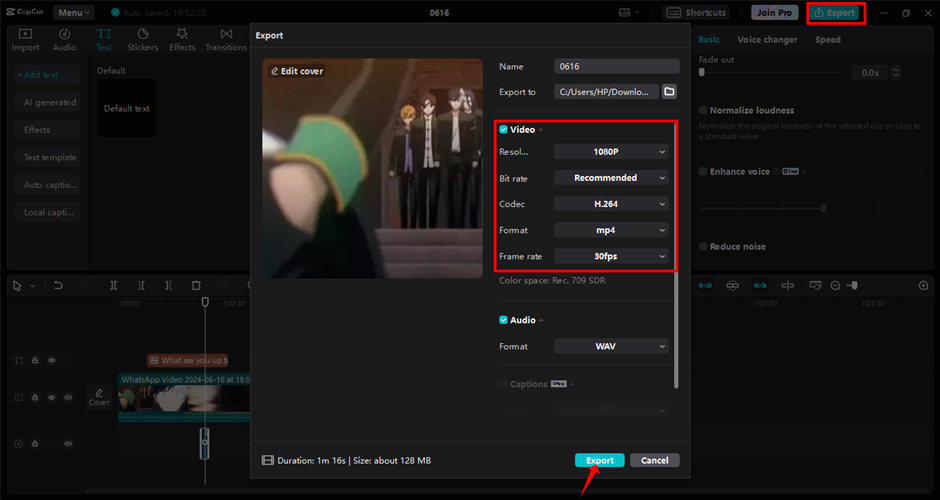This screenshot has width=940, height=500.
Task: Open the Transitions panel
Action: point(226,40)
